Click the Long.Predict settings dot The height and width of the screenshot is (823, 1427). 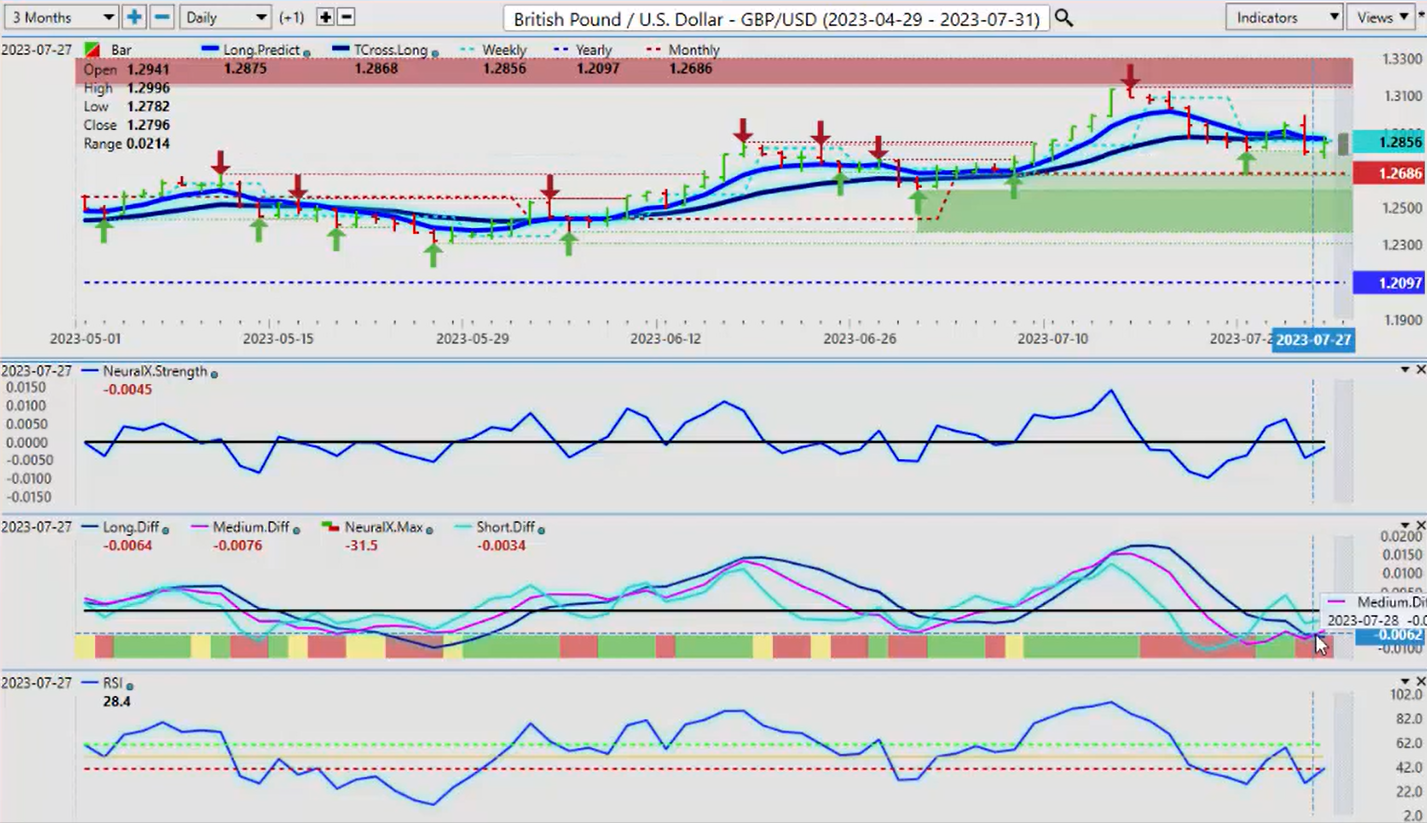(306, 52)
